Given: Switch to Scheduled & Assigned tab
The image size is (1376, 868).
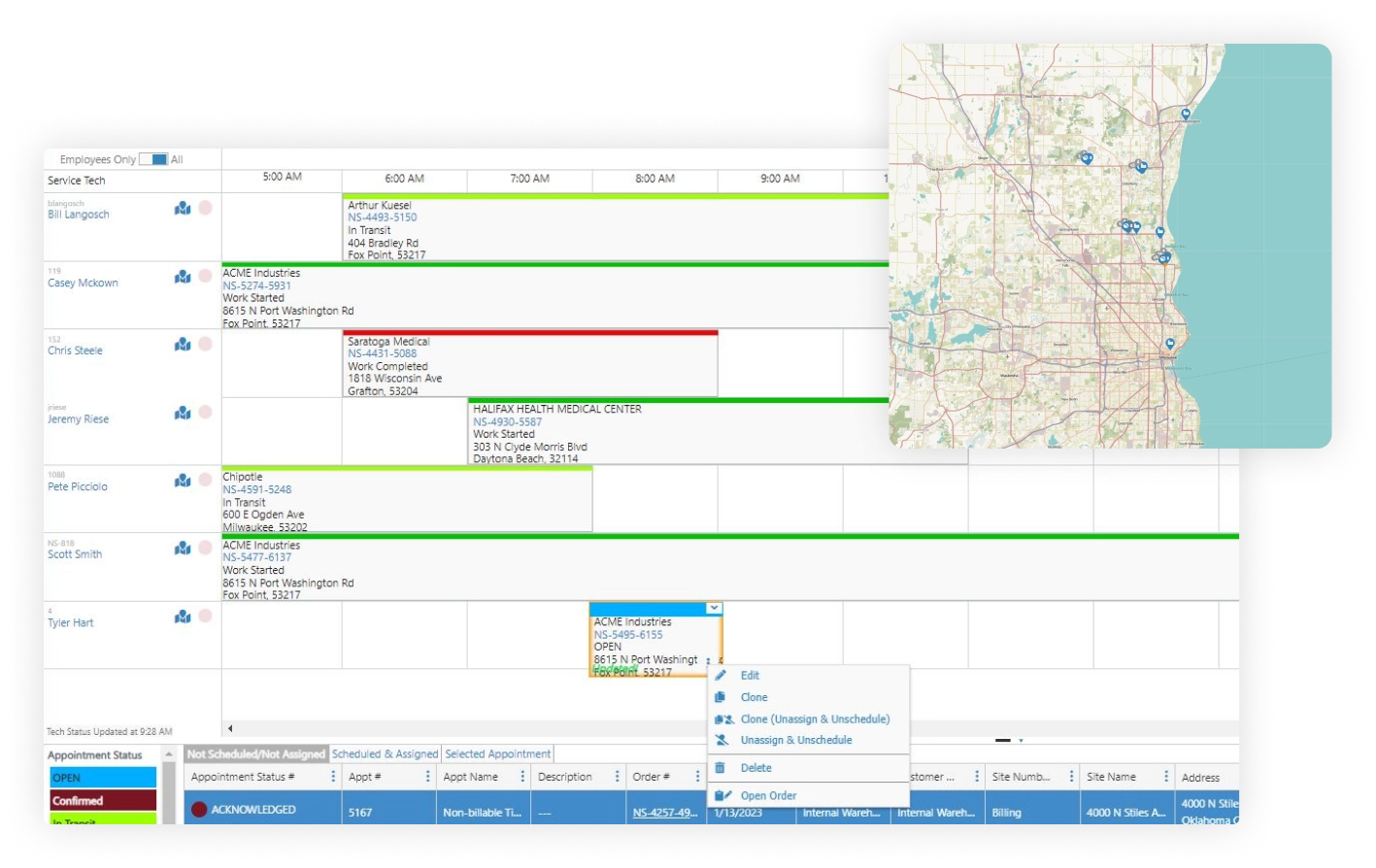Looking at the screenshot, I should [386, 754].
